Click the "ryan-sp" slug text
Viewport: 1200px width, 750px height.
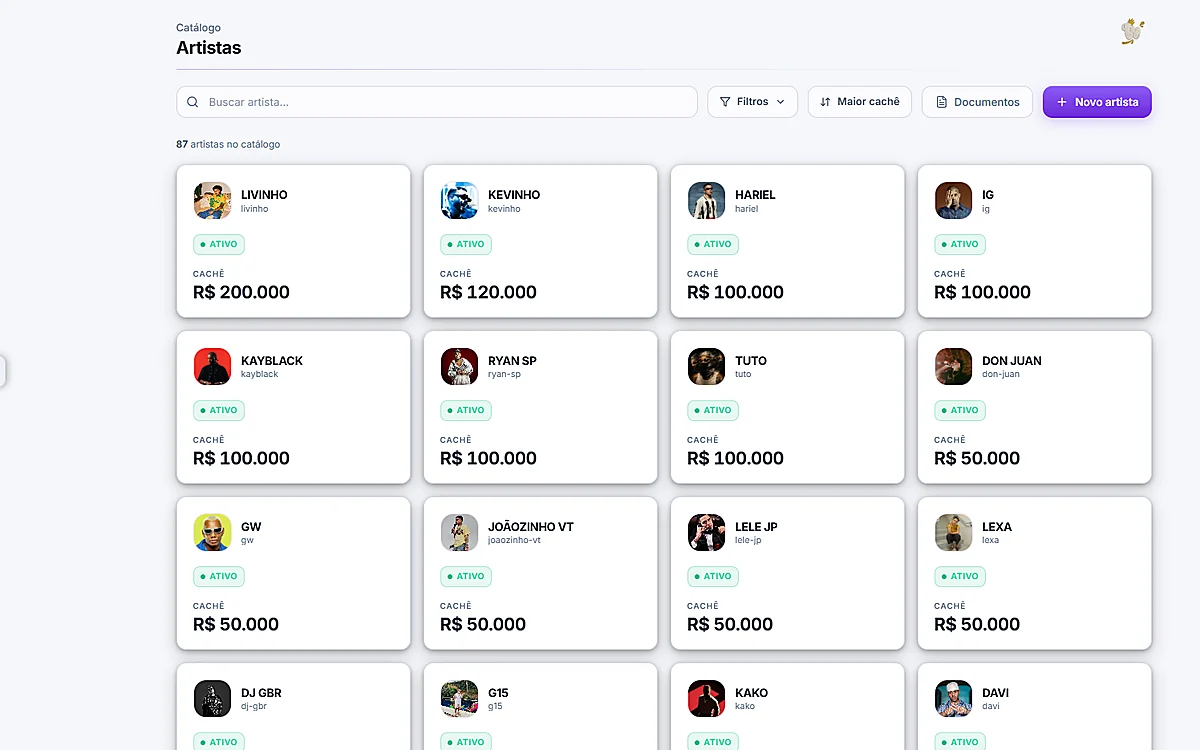tap(504, 375)
